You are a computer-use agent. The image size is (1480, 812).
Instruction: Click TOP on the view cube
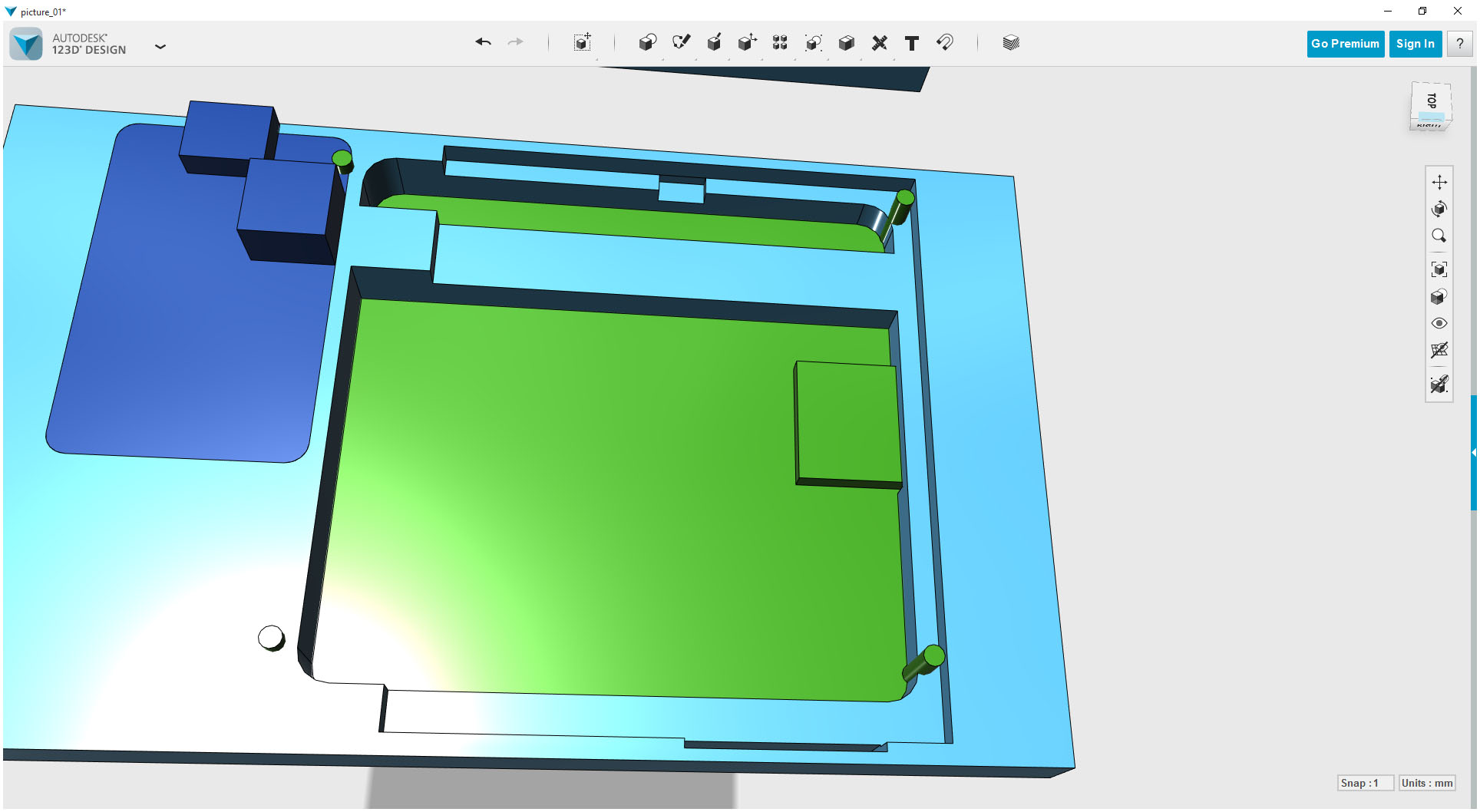pos(1430,101)
